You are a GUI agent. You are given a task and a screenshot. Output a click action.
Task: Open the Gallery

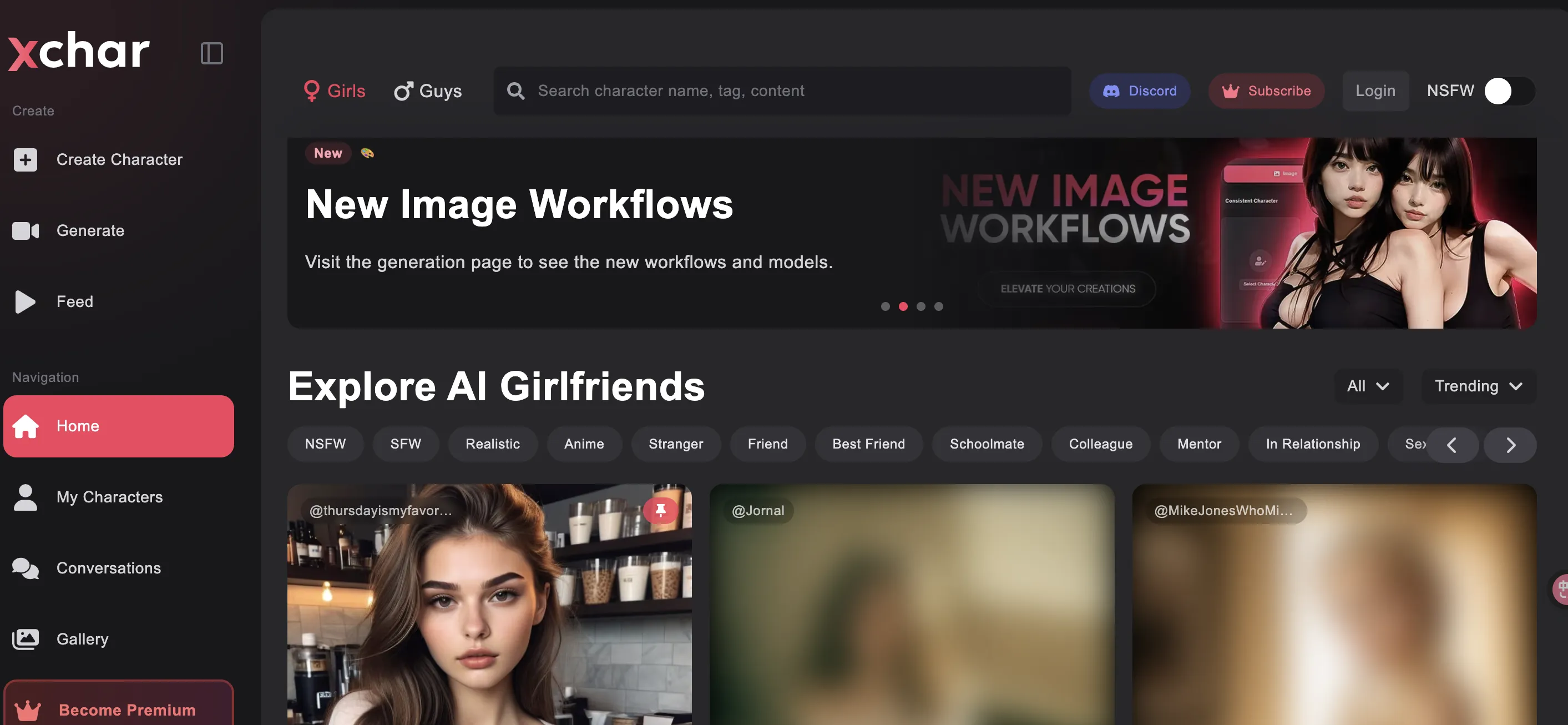coord(83,638)
